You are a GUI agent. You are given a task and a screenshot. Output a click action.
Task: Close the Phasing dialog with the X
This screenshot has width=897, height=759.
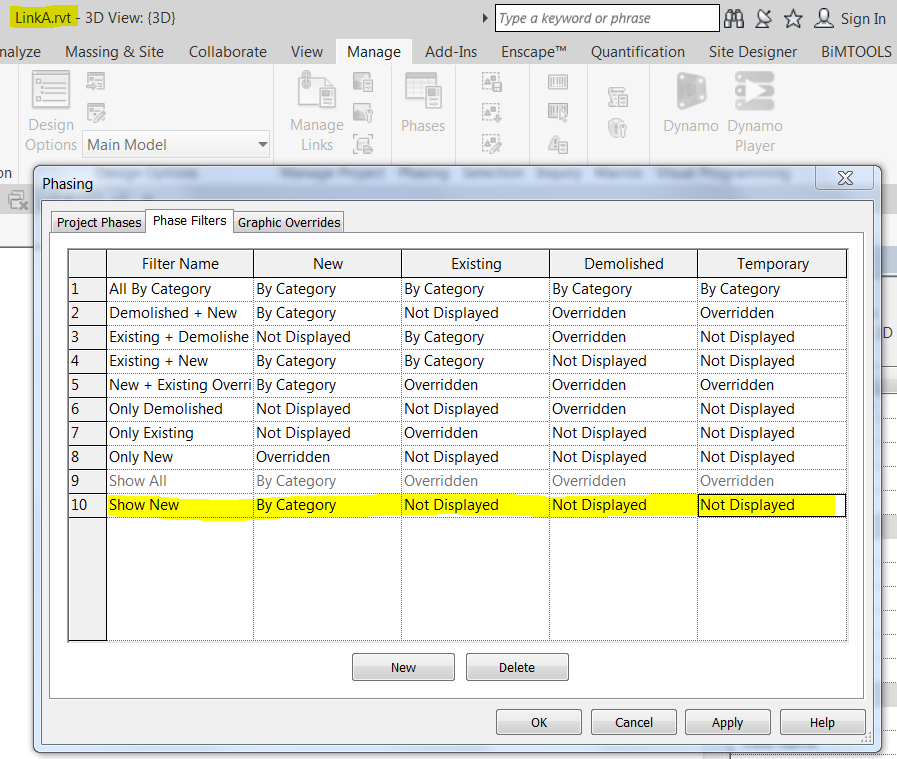(845, 178)
